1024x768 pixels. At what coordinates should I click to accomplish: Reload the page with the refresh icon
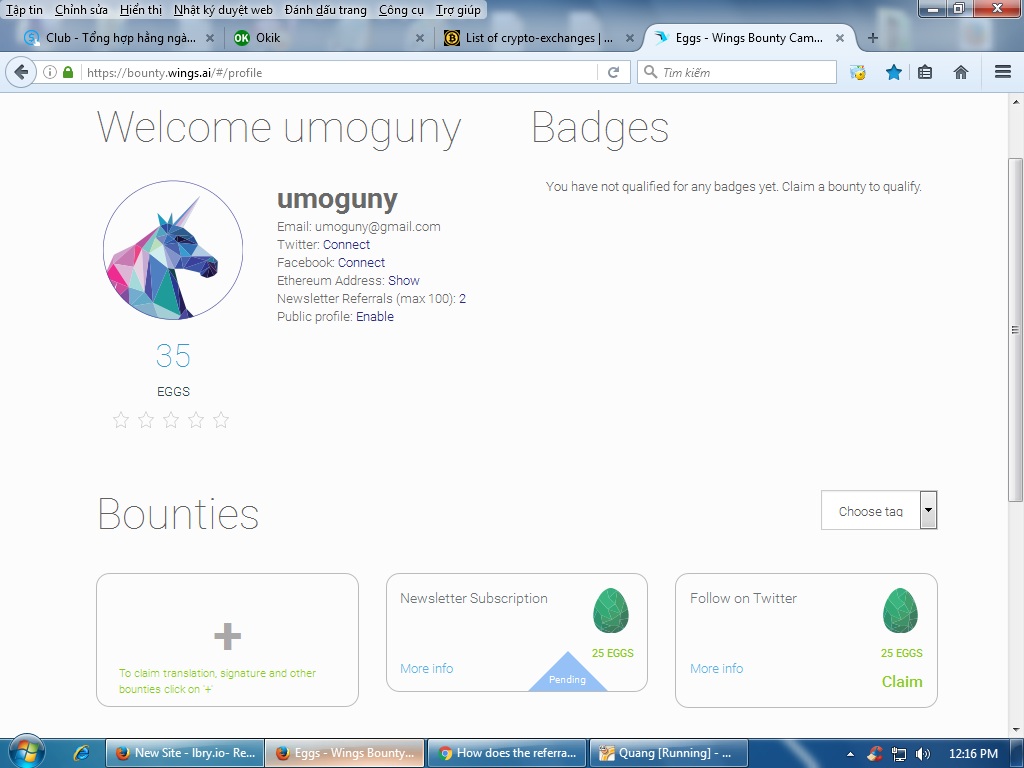click(x=613, y=72)
